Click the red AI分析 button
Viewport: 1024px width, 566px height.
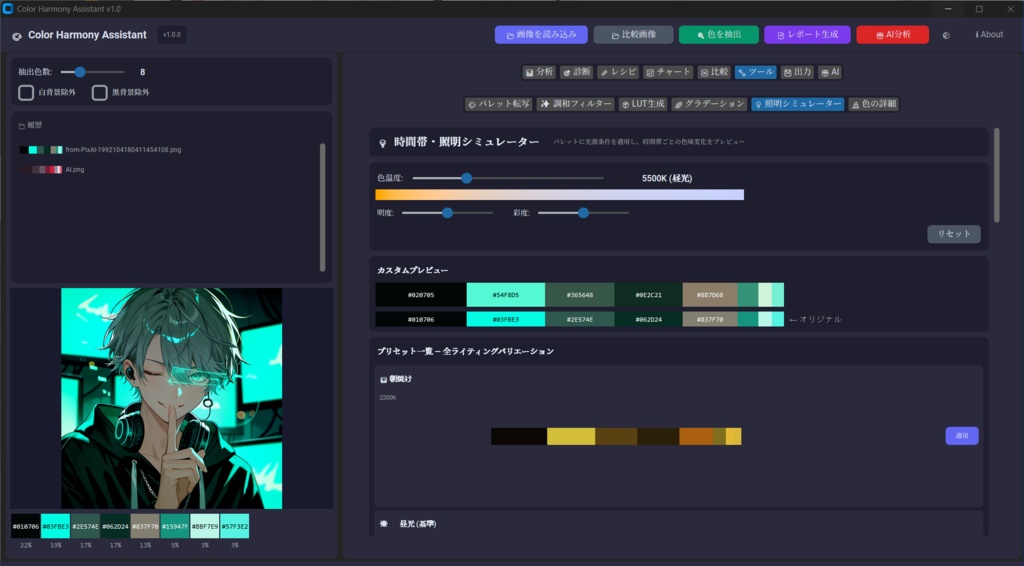click(x=892, y=35)
